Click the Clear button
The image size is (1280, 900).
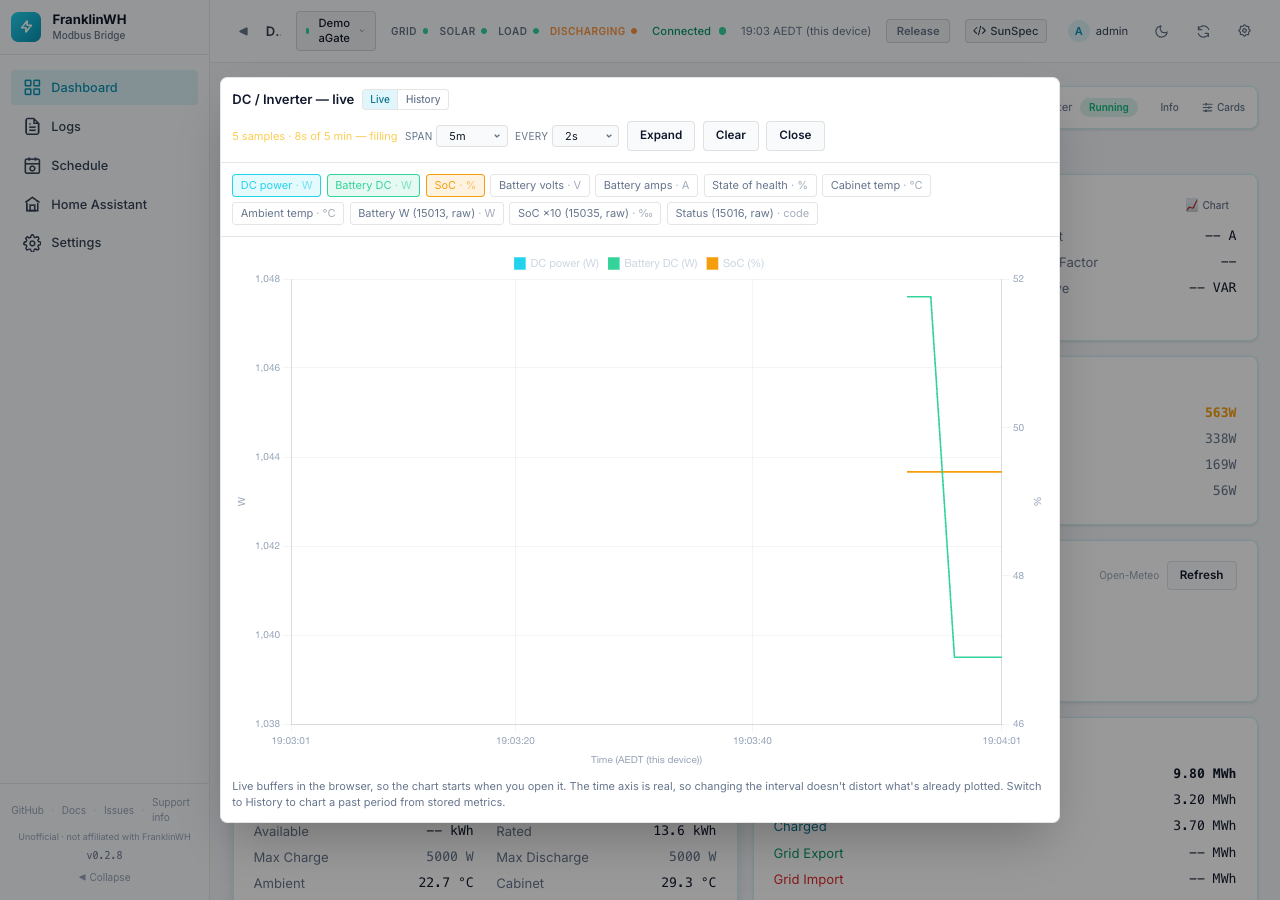click(731, 136)
